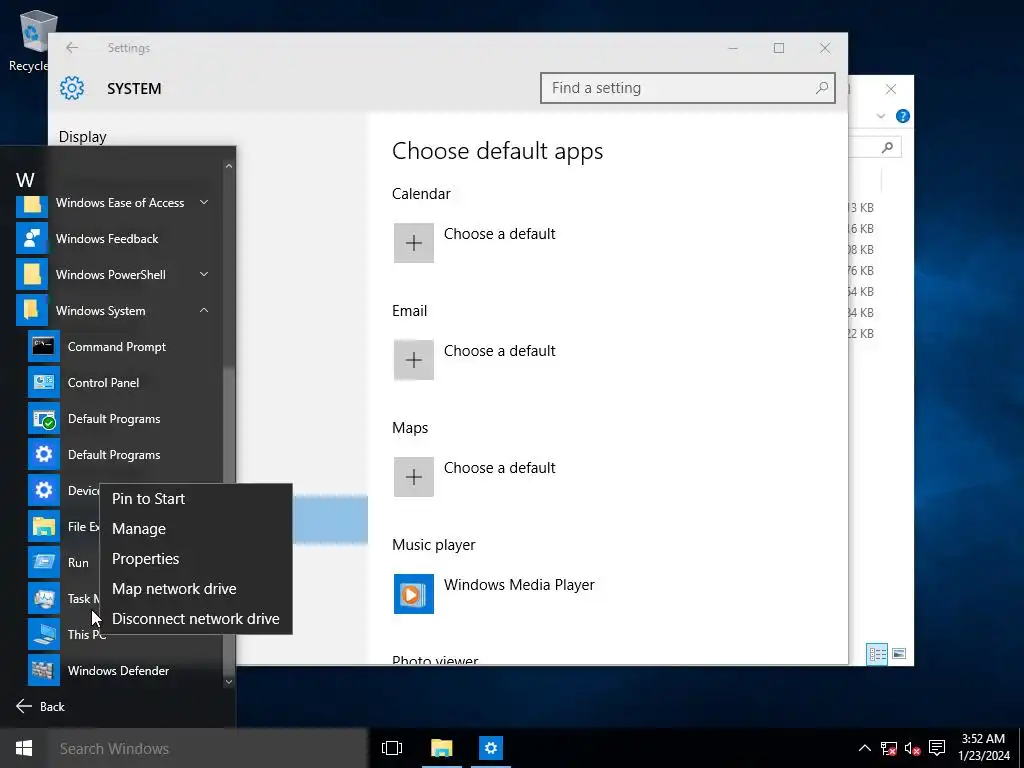The width and height of the screenshot is (1024, 768).
Task: Open network status tray icon
Action: tap(889, 748)
